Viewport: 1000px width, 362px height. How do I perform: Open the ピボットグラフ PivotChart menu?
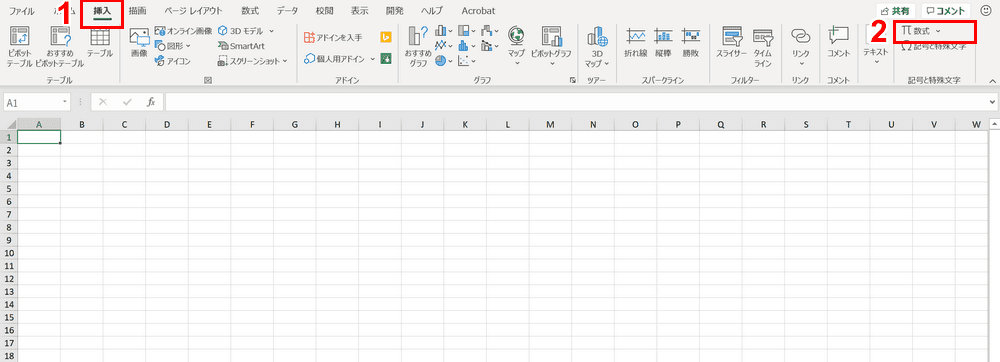click(551, 47)
